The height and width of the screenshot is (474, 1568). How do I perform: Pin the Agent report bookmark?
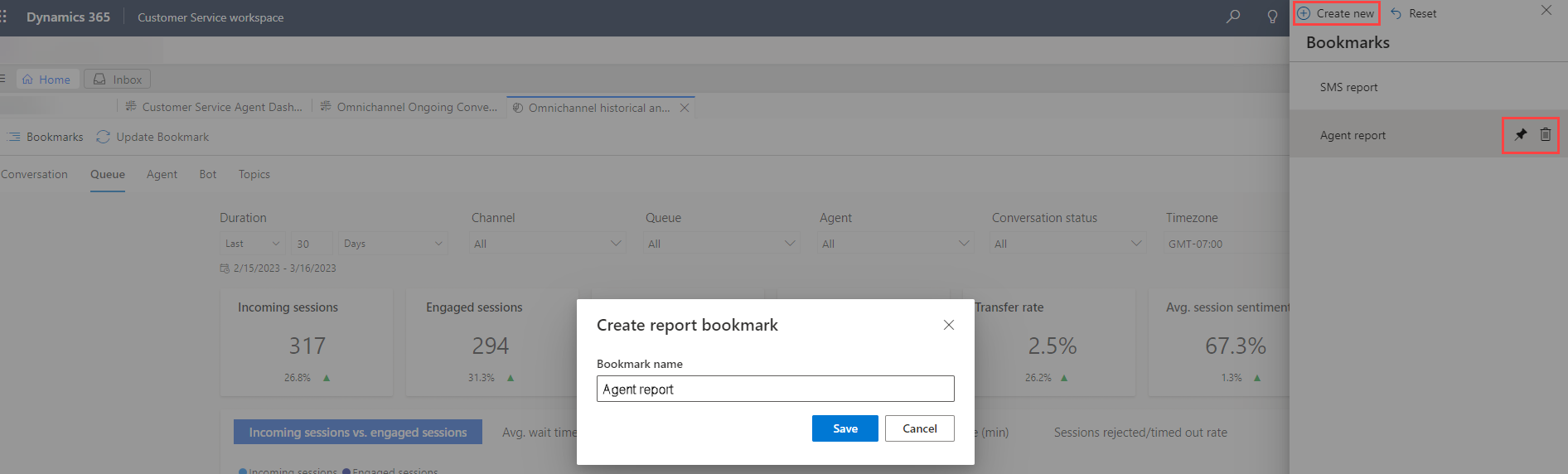pos(1521,135)
